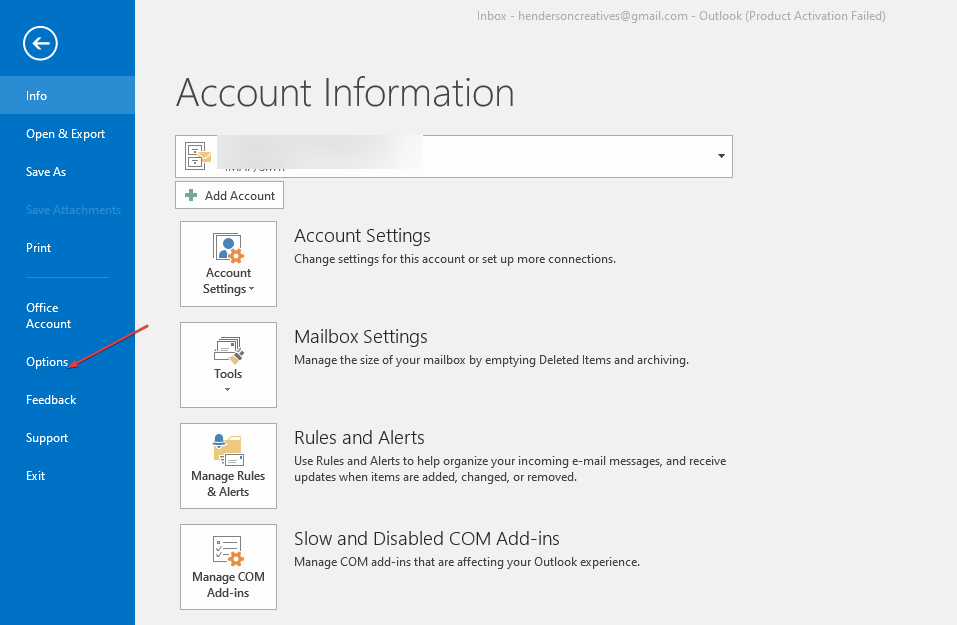Click the Mailbox Settings heading
The width and height of the screenshot is (957, 625).
click(x=361, y=337)
